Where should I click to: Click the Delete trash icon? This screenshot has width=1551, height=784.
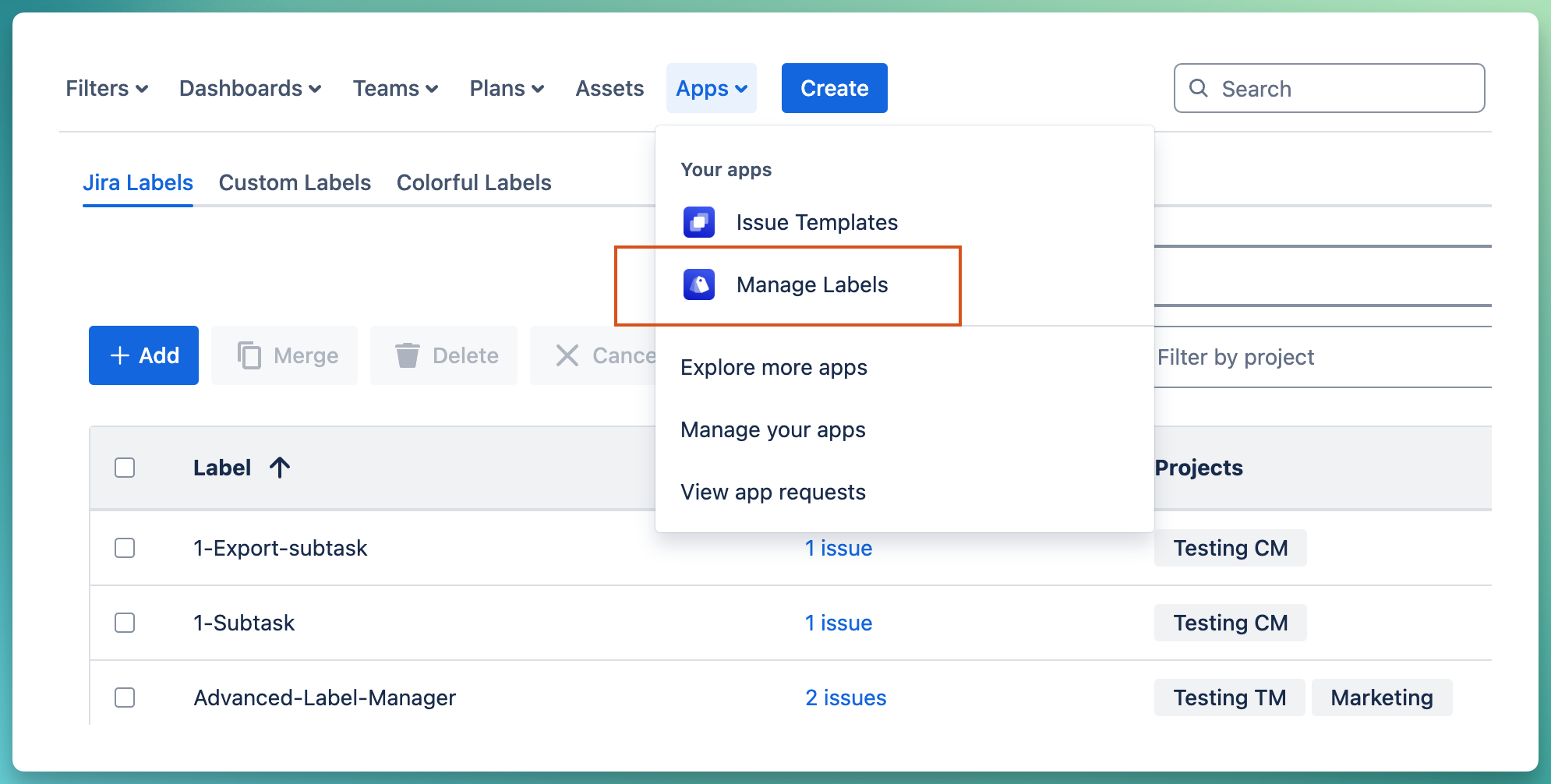coord(408,355)
